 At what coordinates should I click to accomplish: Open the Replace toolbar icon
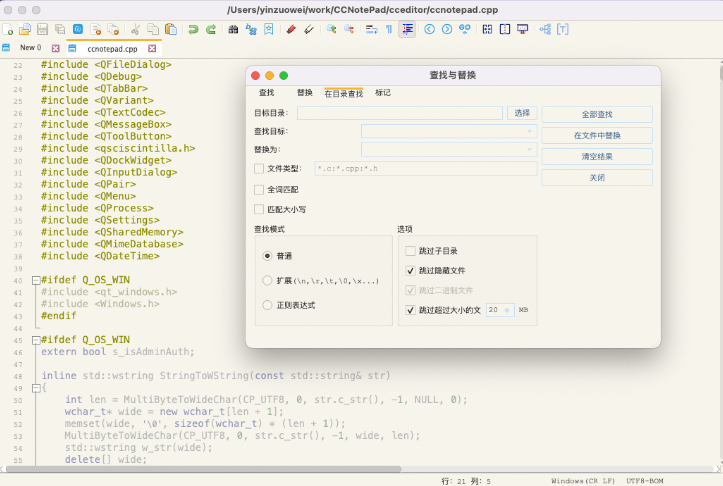[251, 30]
